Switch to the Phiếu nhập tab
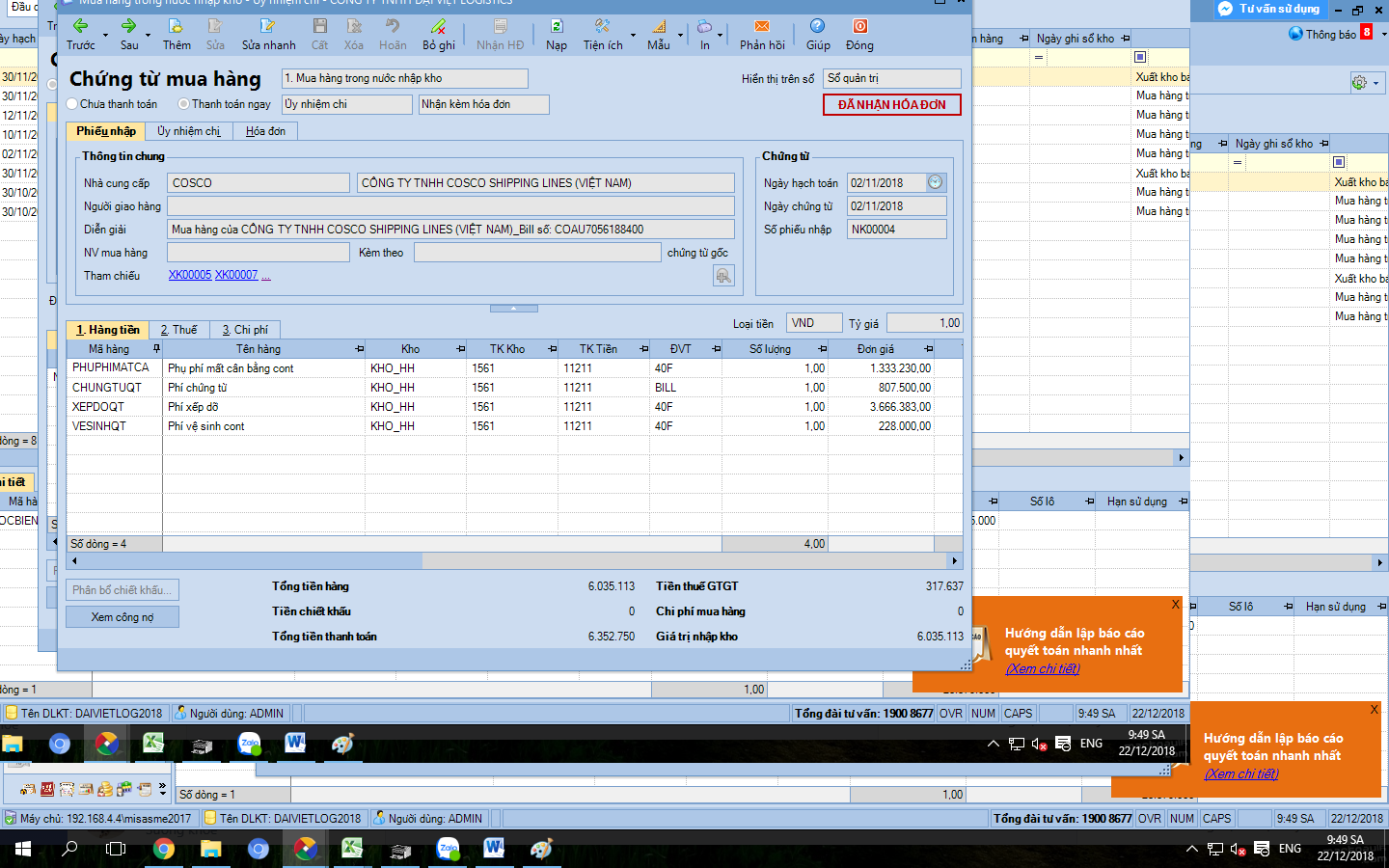Image resolution: width=1389 pixels, height=868 pixels. [106, 131]
